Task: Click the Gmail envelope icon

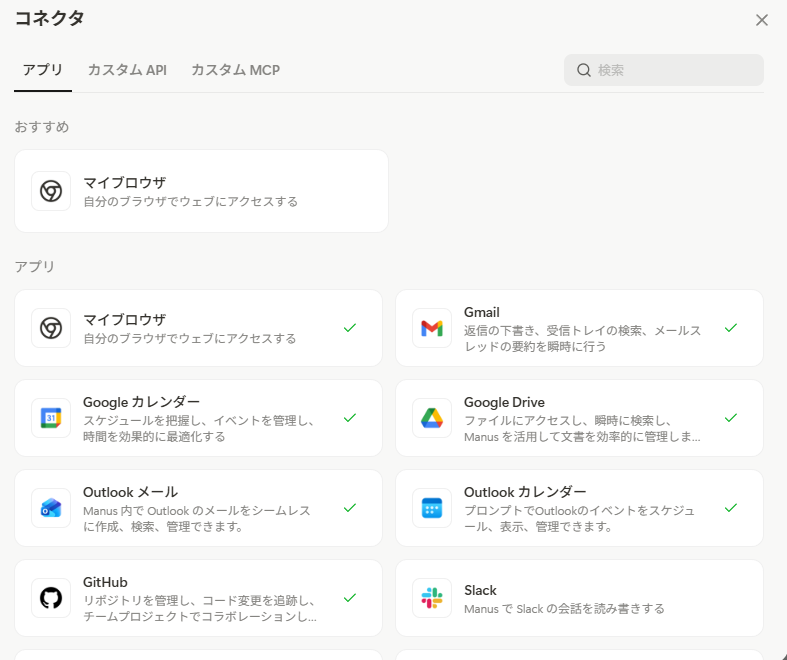Action: pyautogui.click(x=431, y=328)
